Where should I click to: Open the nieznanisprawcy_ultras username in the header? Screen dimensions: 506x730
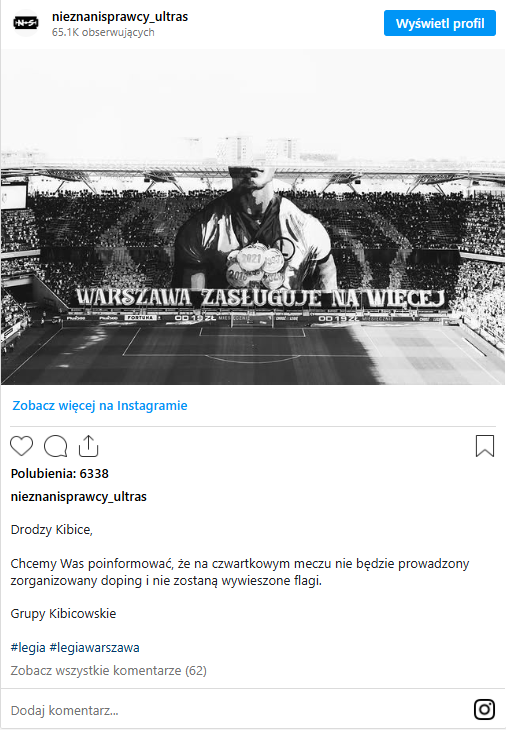coord(120,17)
